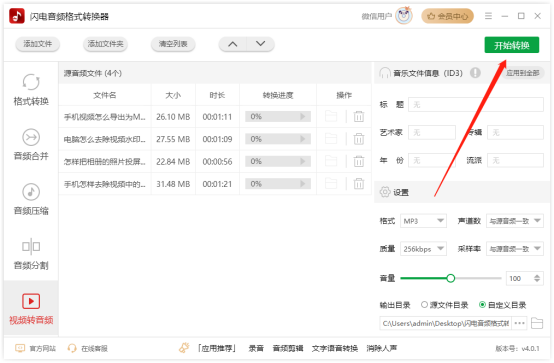Open the 音频压缩 sidebar tool
The image size is (554, 363).
point(31,199)
